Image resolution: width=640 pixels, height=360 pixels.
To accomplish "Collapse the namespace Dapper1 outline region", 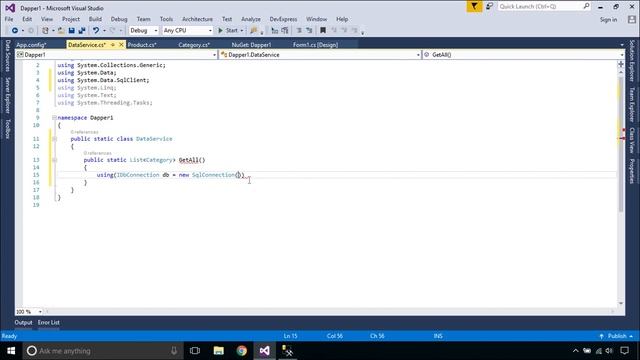I will click(54, 118).
